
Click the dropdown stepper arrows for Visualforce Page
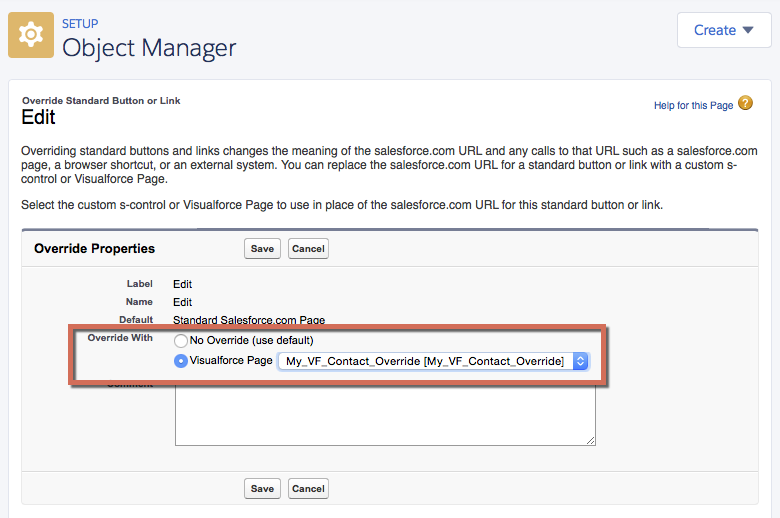581,361
